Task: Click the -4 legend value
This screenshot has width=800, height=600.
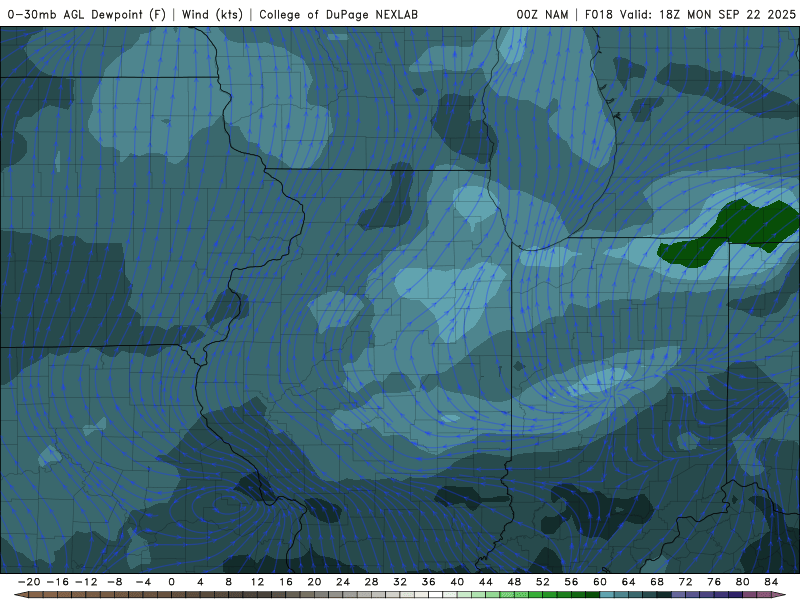Action: [143, 582]
